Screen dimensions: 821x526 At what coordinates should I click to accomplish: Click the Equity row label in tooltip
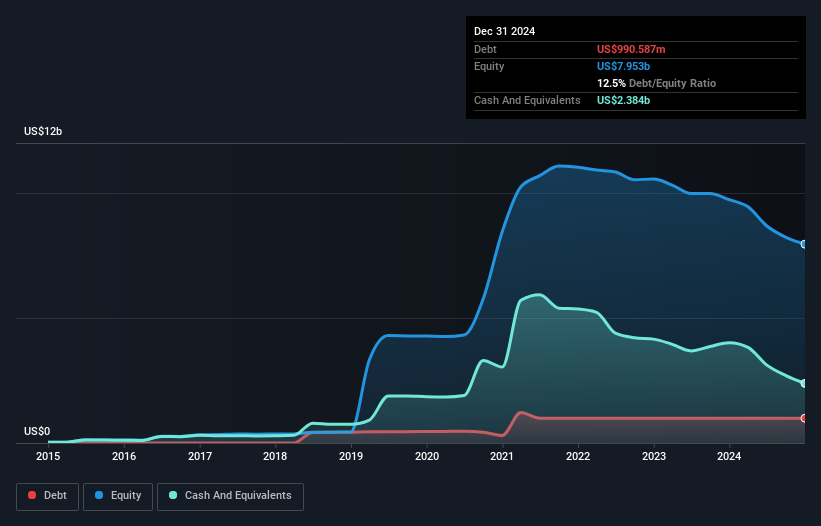coord(489,66)
